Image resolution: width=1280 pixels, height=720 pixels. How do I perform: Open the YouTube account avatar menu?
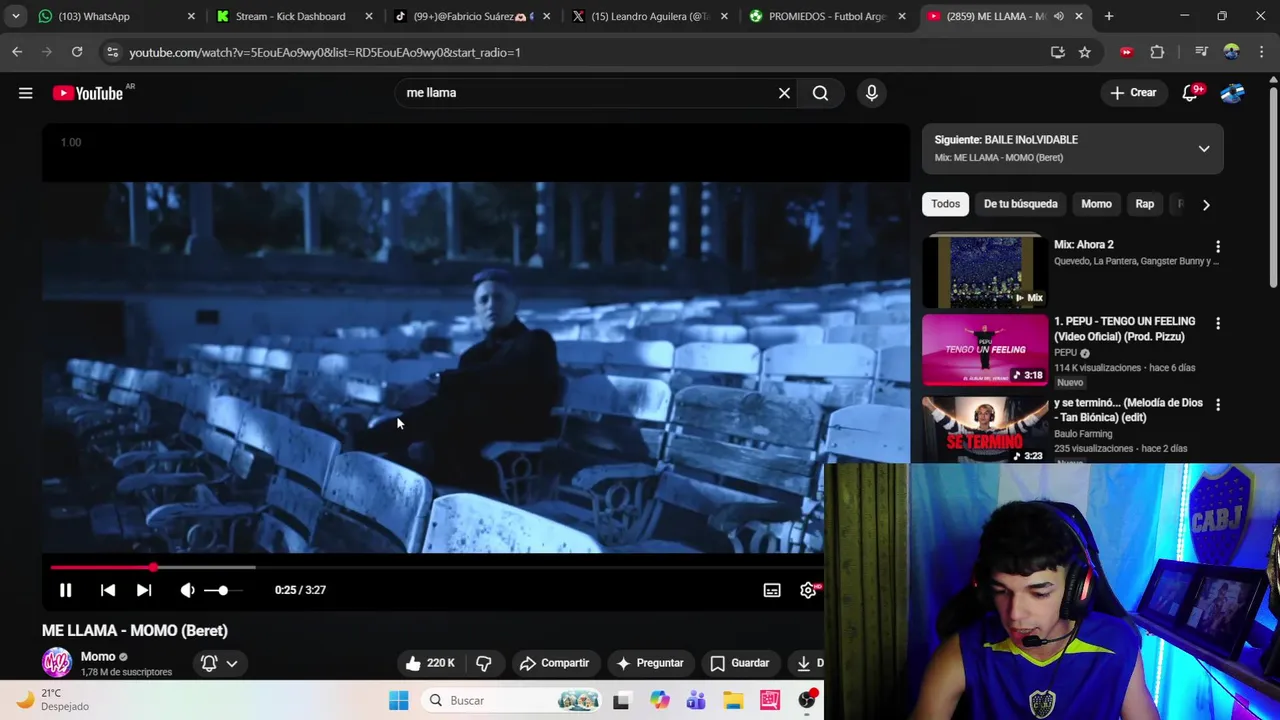(x=1232, y=93)
